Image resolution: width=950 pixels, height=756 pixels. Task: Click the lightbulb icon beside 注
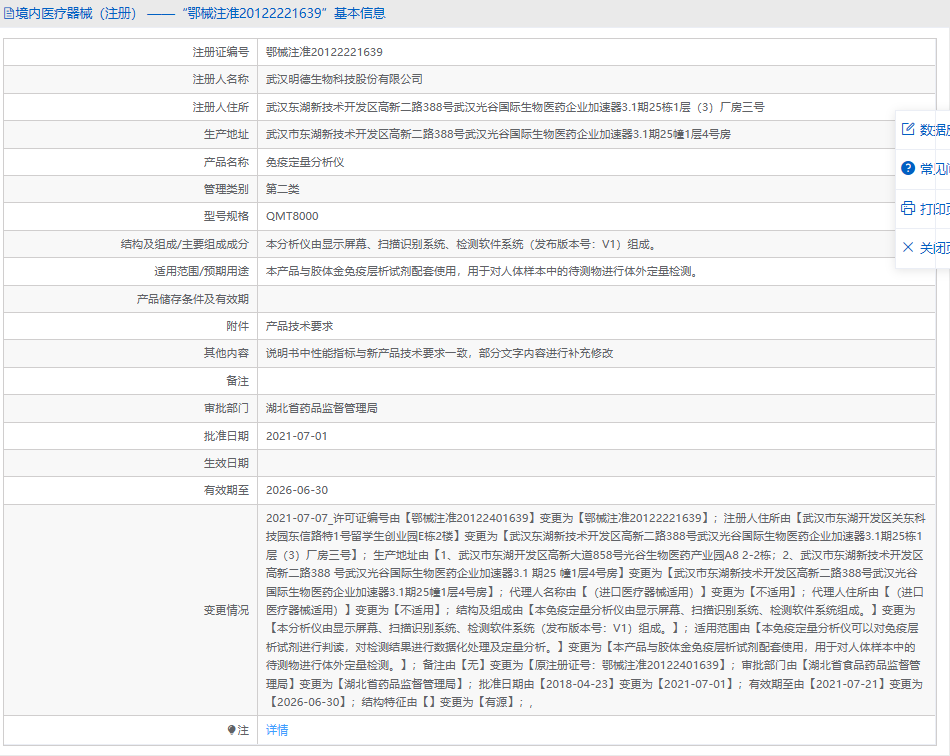(231, 730)
